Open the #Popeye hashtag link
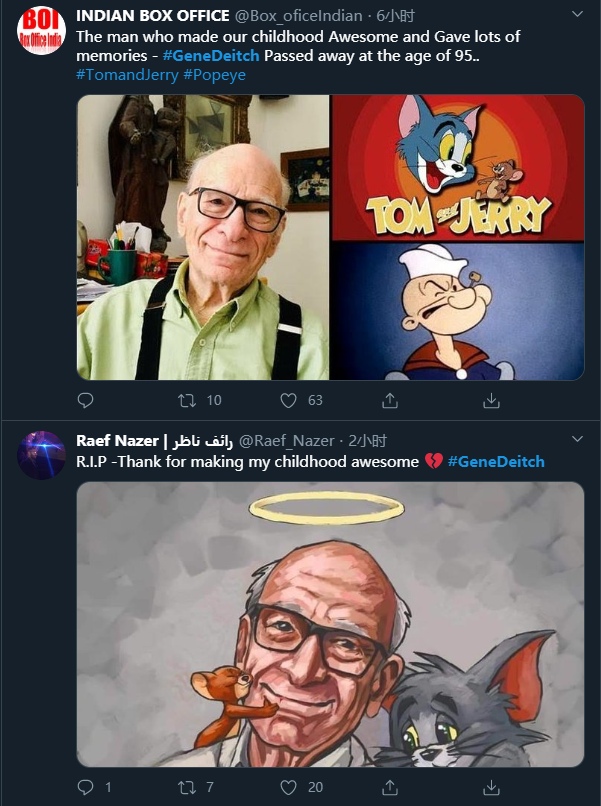This screenshot has height=806, width=601. coord(215,75)
